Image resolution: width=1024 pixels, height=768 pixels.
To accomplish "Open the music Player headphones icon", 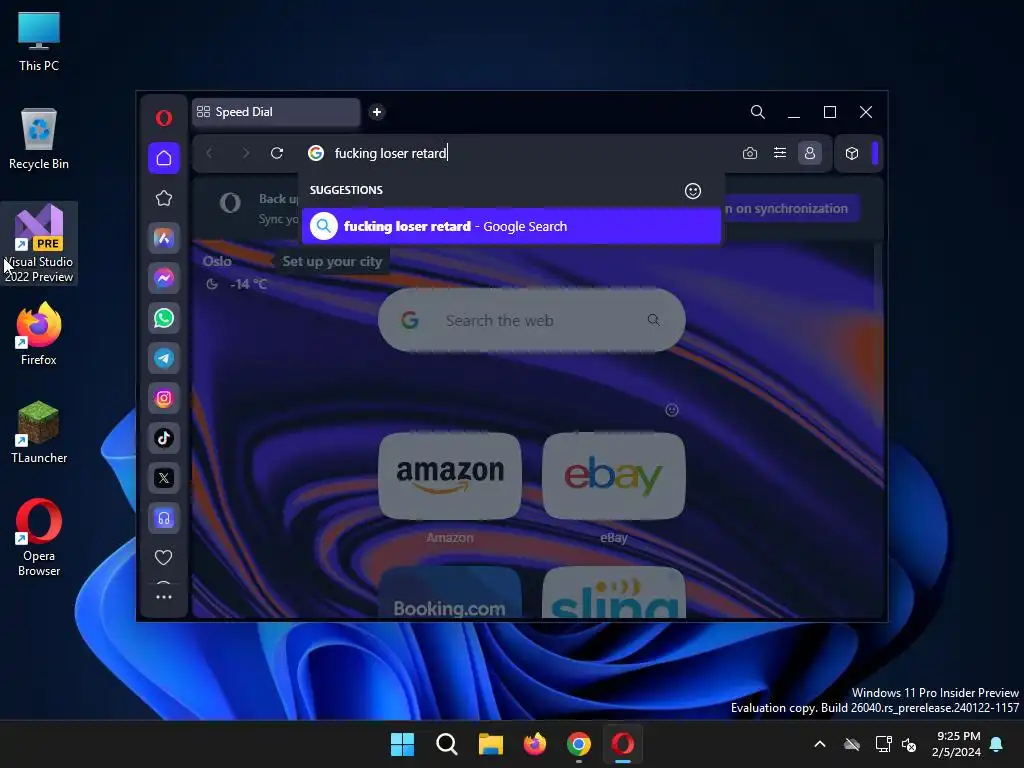I will pos(164,519).
